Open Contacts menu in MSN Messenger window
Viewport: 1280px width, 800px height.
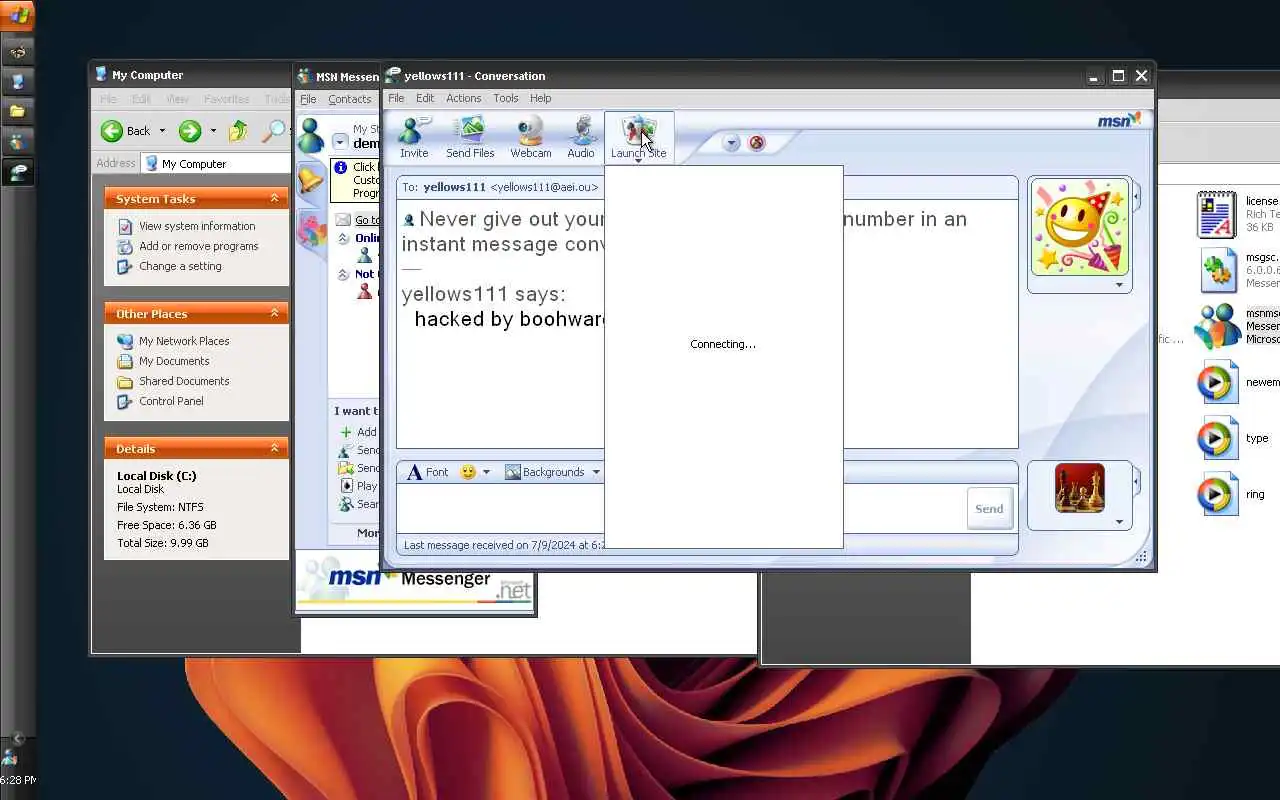349,99
